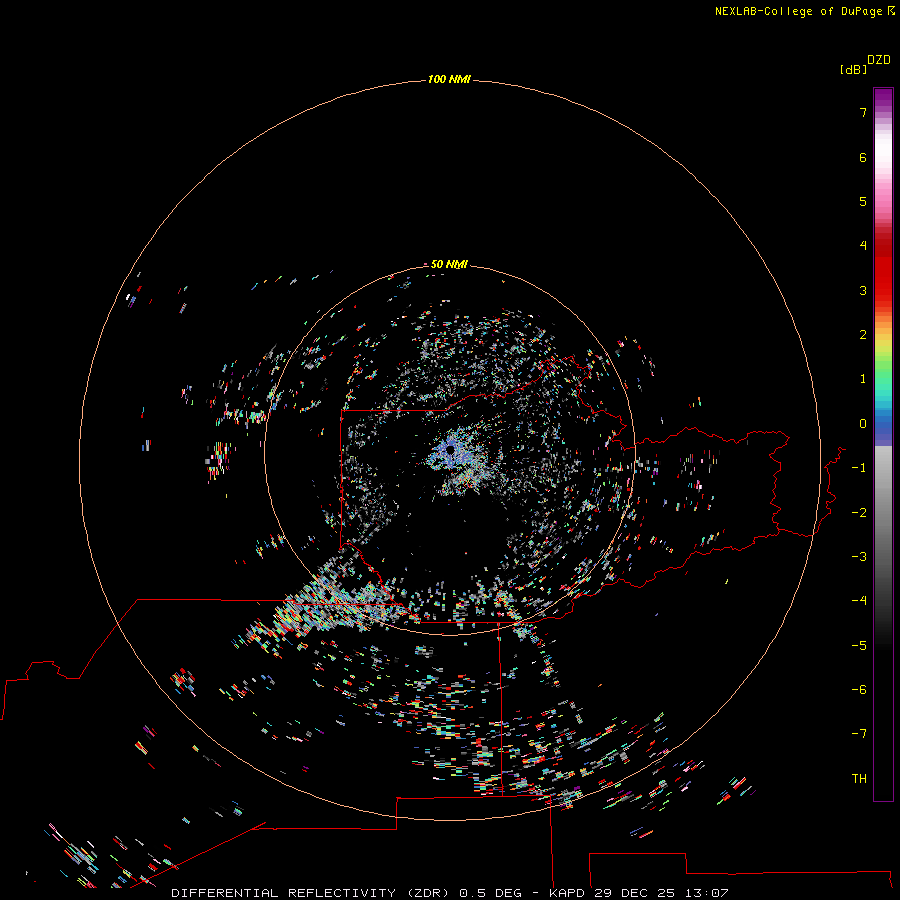Click the red band of the color scale
Viewport: 900px width, 900px height.
pyautogui.click(x=883, y=270)
